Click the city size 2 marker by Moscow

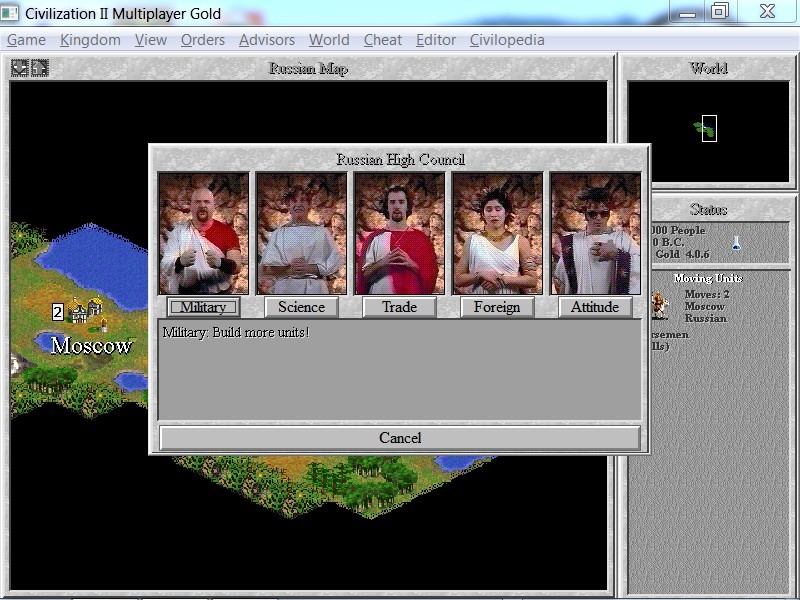pyautogui.click(x=58, y=312)
